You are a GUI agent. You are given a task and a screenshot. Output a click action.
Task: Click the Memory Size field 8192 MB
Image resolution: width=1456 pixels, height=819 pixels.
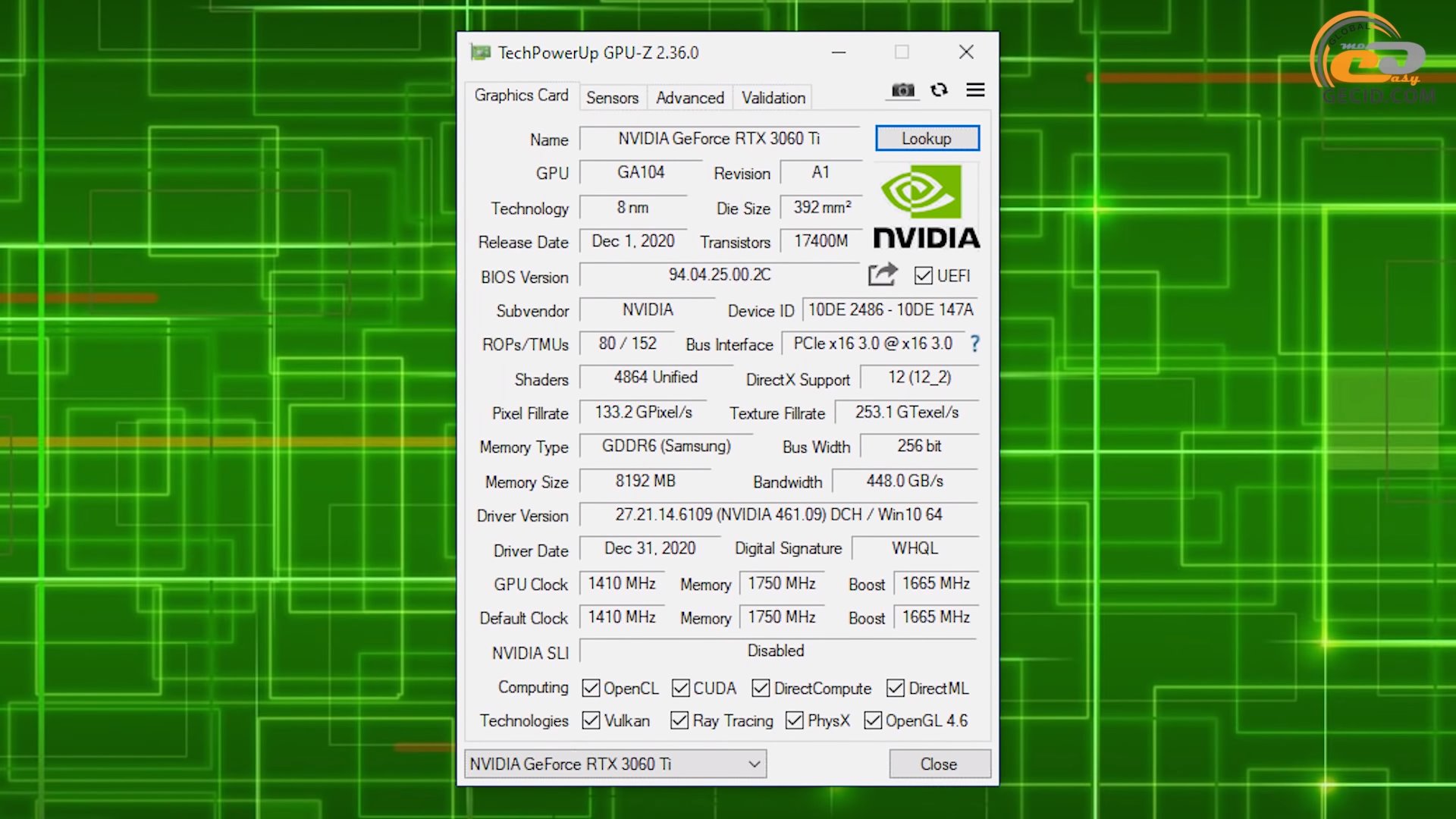pyautogui.click(x=645, y=481)
